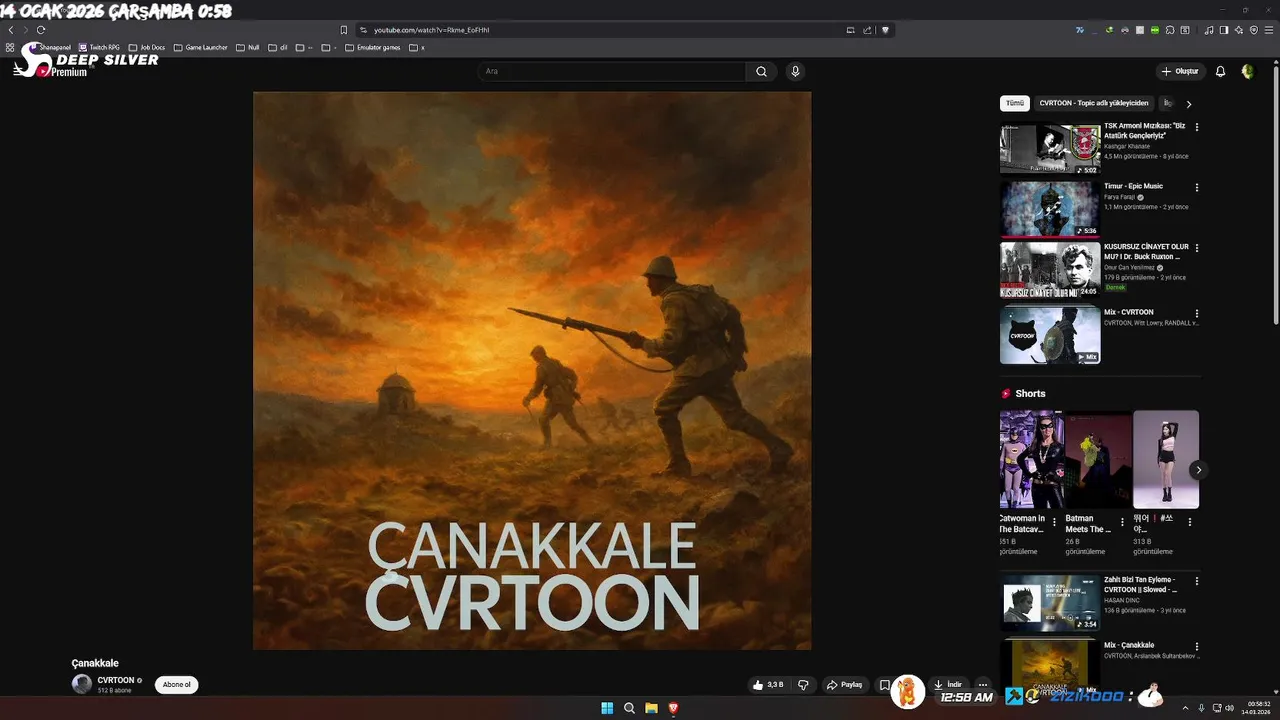The width and height of the screenshot is (1280, 720).
Task: Open the Catwoman in The Batcave short
Action: click(x=1031, y=459)
